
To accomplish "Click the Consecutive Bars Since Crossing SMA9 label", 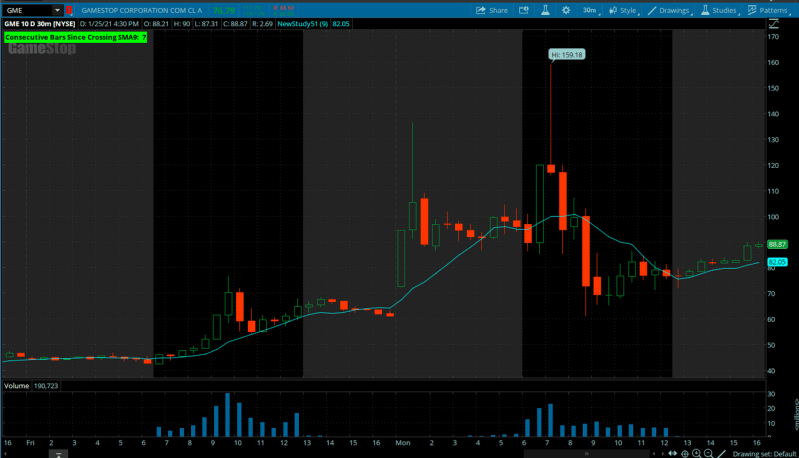I will click(x=75, y=37).
